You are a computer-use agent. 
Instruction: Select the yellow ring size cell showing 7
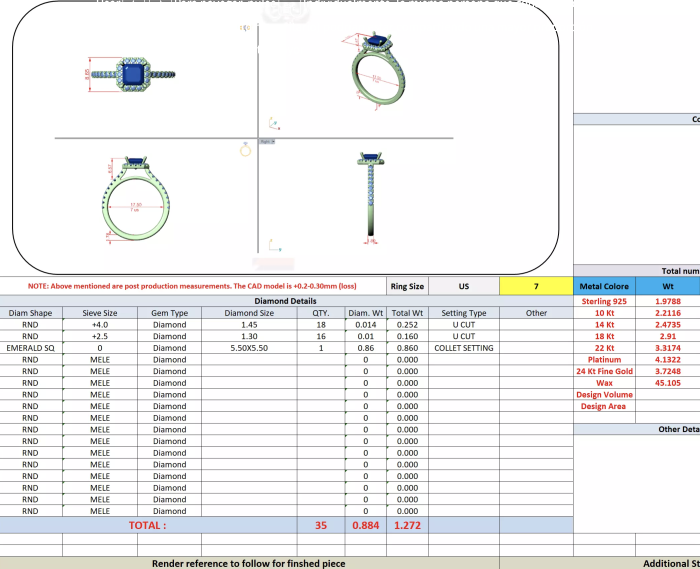pyautogui.click(x=536, y=286)
